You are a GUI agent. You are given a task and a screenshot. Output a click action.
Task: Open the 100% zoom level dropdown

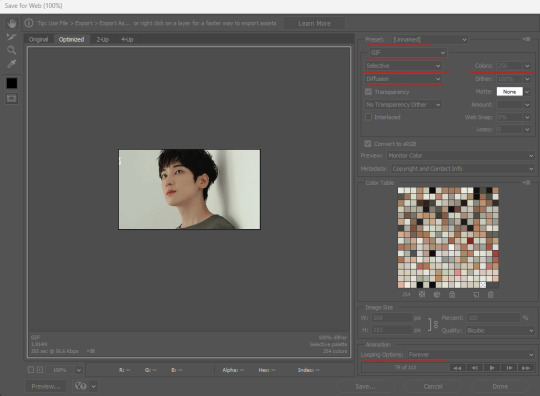[x=79, y=370]
